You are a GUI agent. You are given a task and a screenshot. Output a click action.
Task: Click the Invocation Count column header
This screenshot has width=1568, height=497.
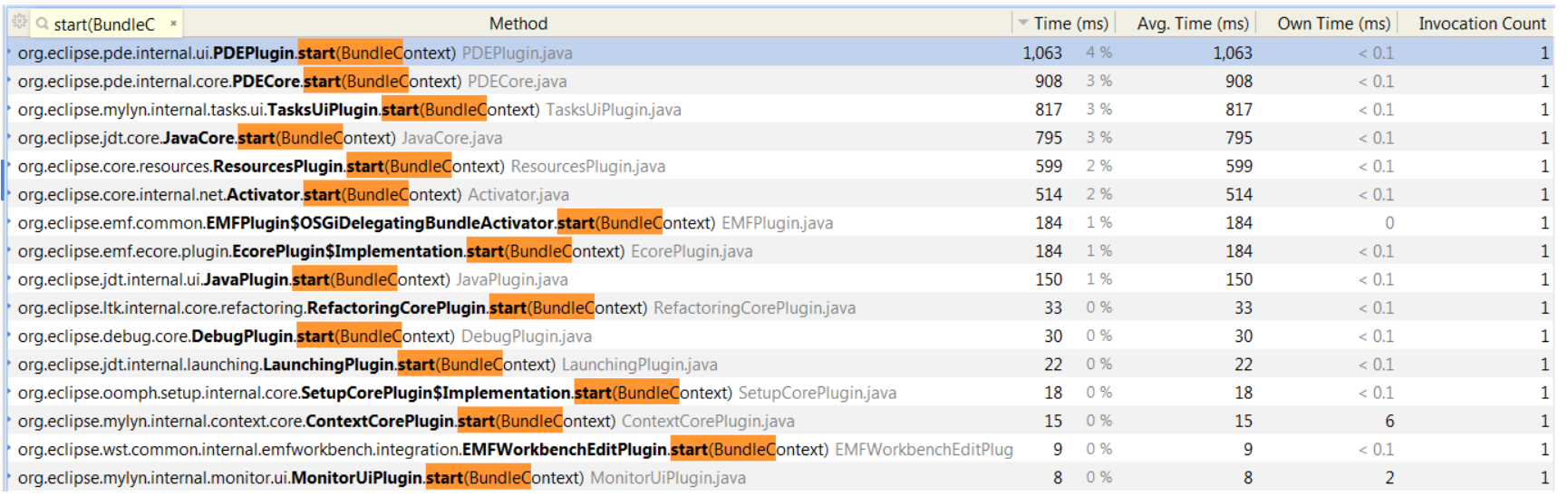tap(1481, 24)
